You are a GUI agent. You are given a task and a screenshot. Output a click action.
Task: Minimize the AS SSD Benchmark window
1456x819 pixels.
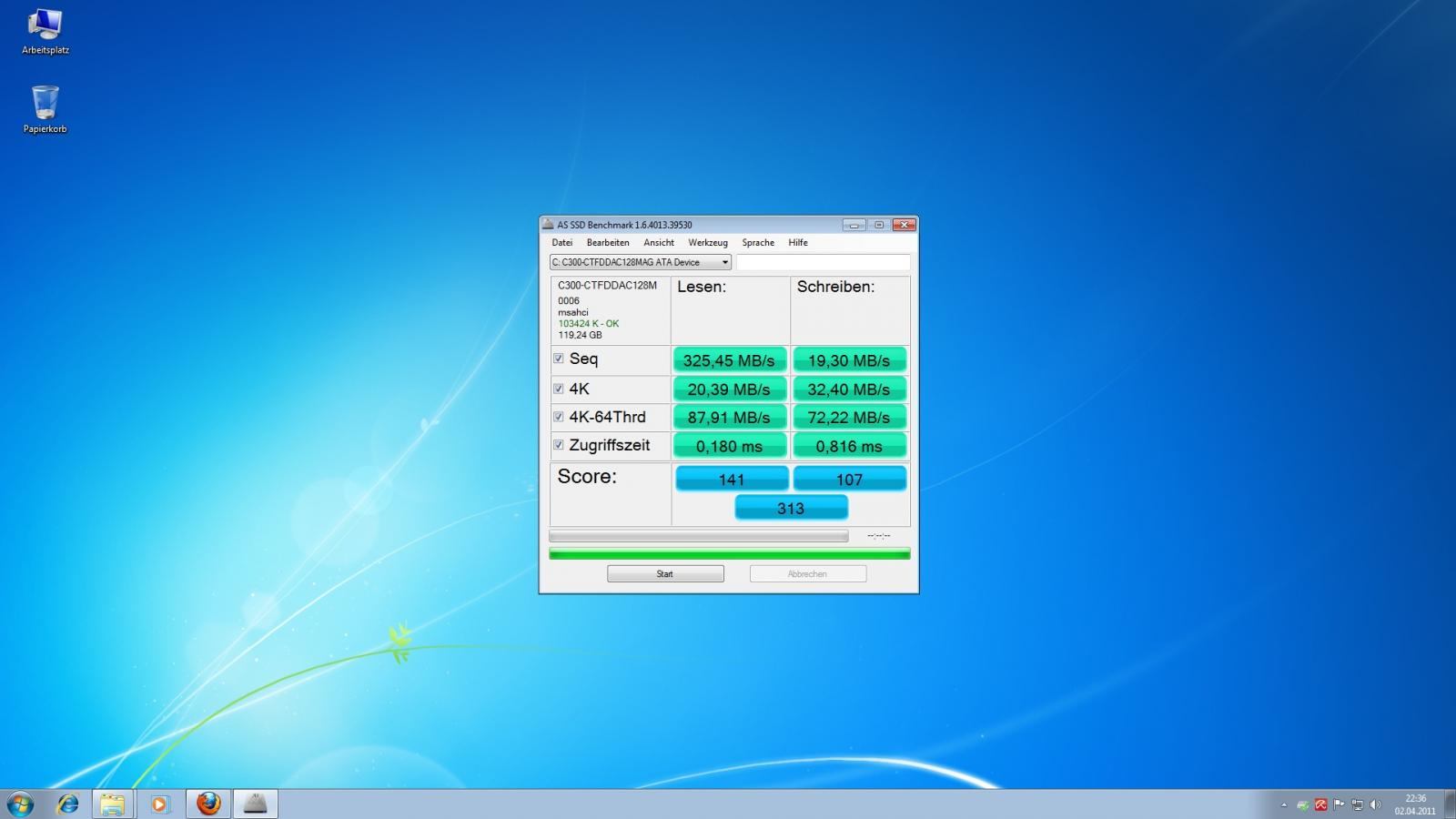[x=854, y=225]
